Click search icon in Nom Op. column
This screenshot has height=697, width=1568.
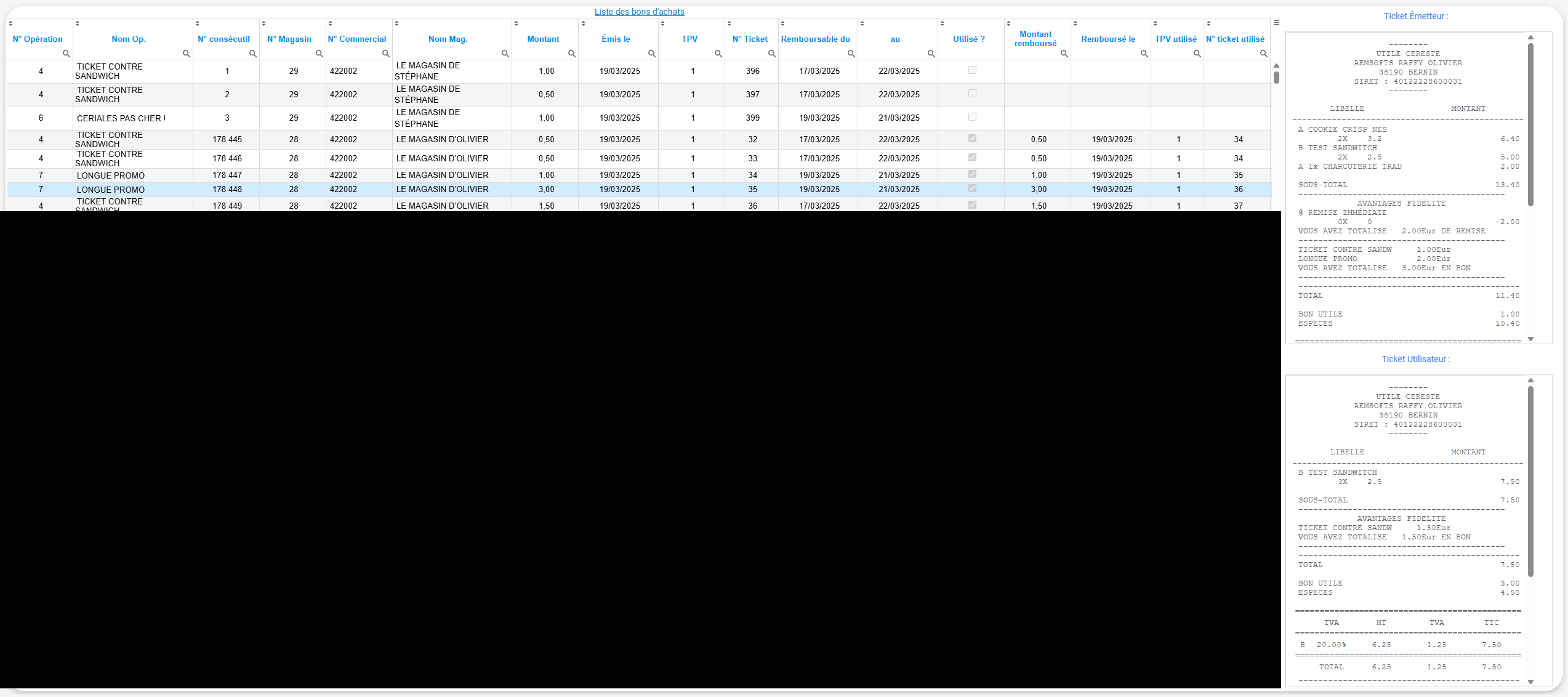click(186, 54)
